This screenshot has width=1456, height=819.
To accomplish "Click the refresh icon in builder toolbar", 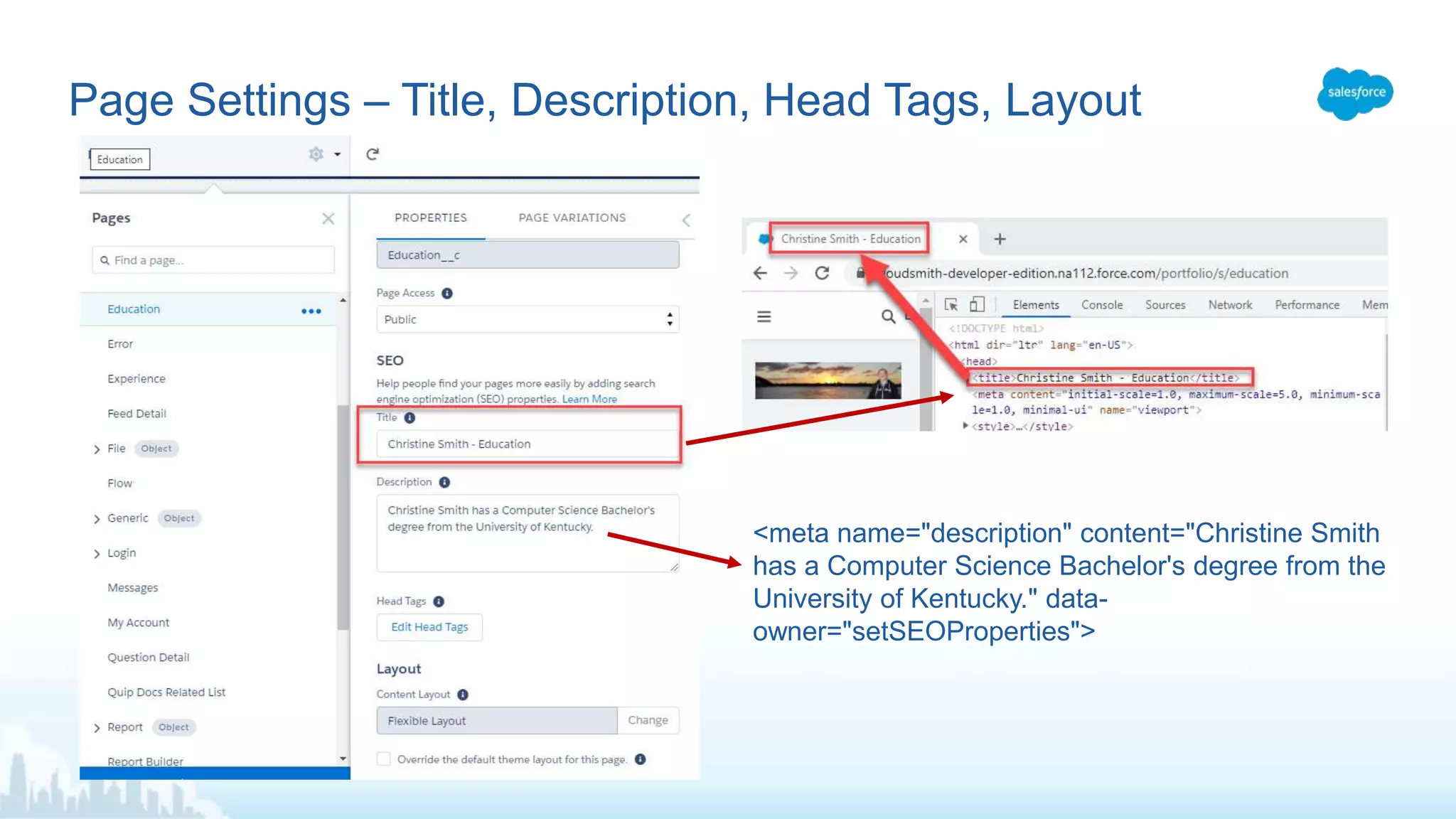I will [x=373, y=154].
